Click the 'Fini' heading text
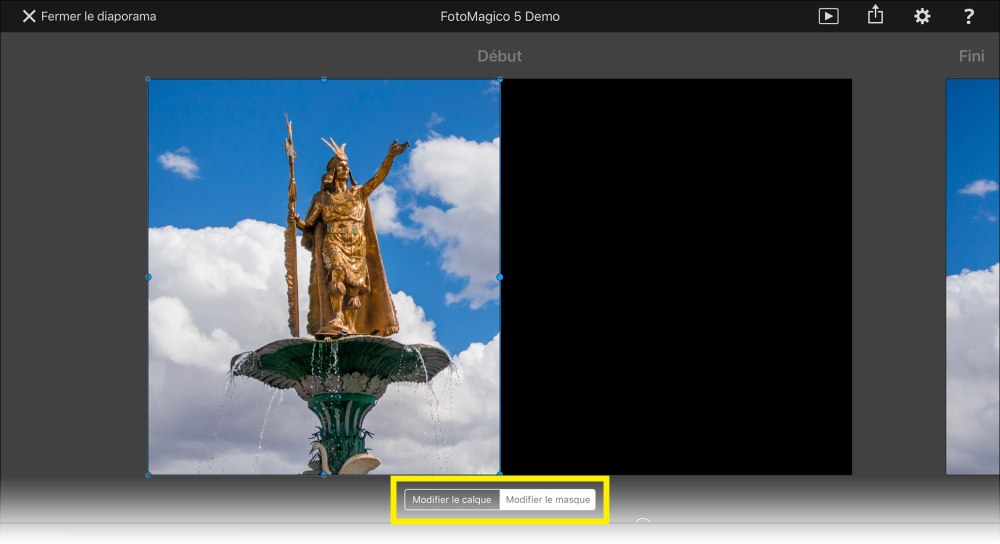1000x544 pixels. pyautogui.click(x=971, y=56)
